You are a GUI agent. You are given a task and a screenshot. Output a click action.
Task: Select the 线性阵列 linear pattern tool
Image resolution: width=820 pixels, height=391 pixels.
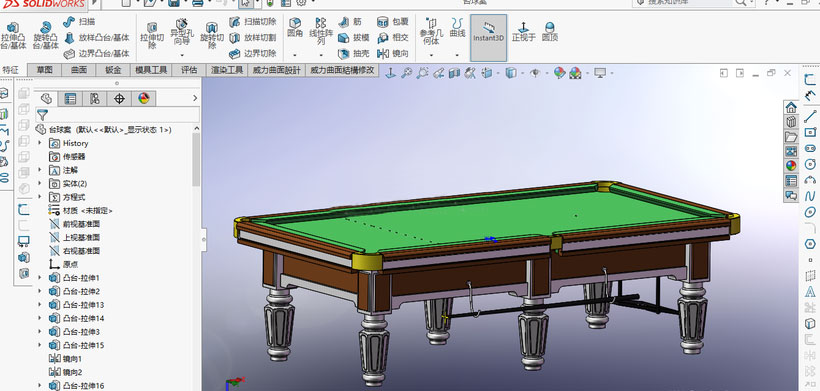coord(321,31)
